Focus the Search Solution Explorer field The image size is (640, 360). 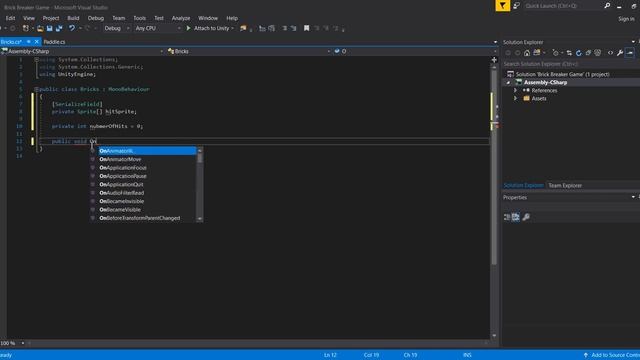pos(570,64)
